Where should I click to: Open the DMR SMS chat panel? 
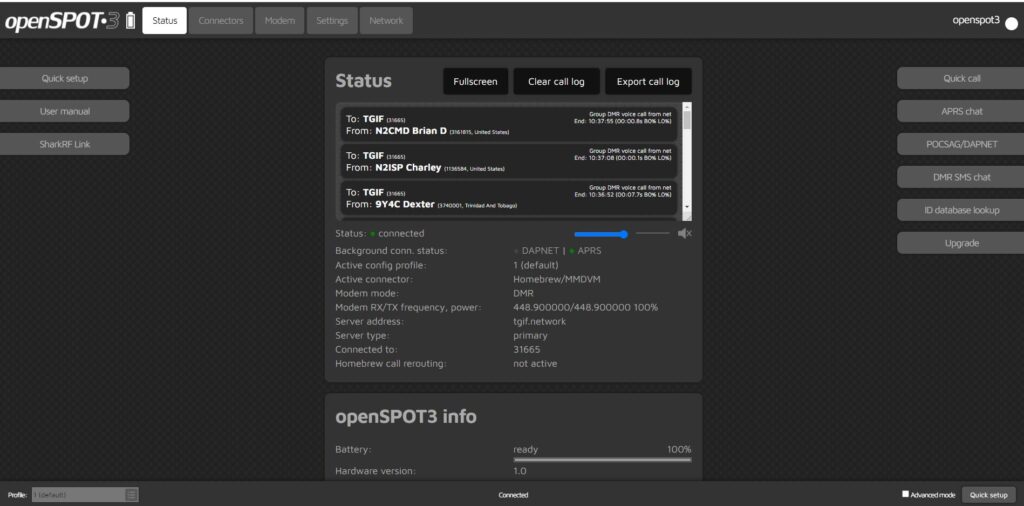point(961,177)
